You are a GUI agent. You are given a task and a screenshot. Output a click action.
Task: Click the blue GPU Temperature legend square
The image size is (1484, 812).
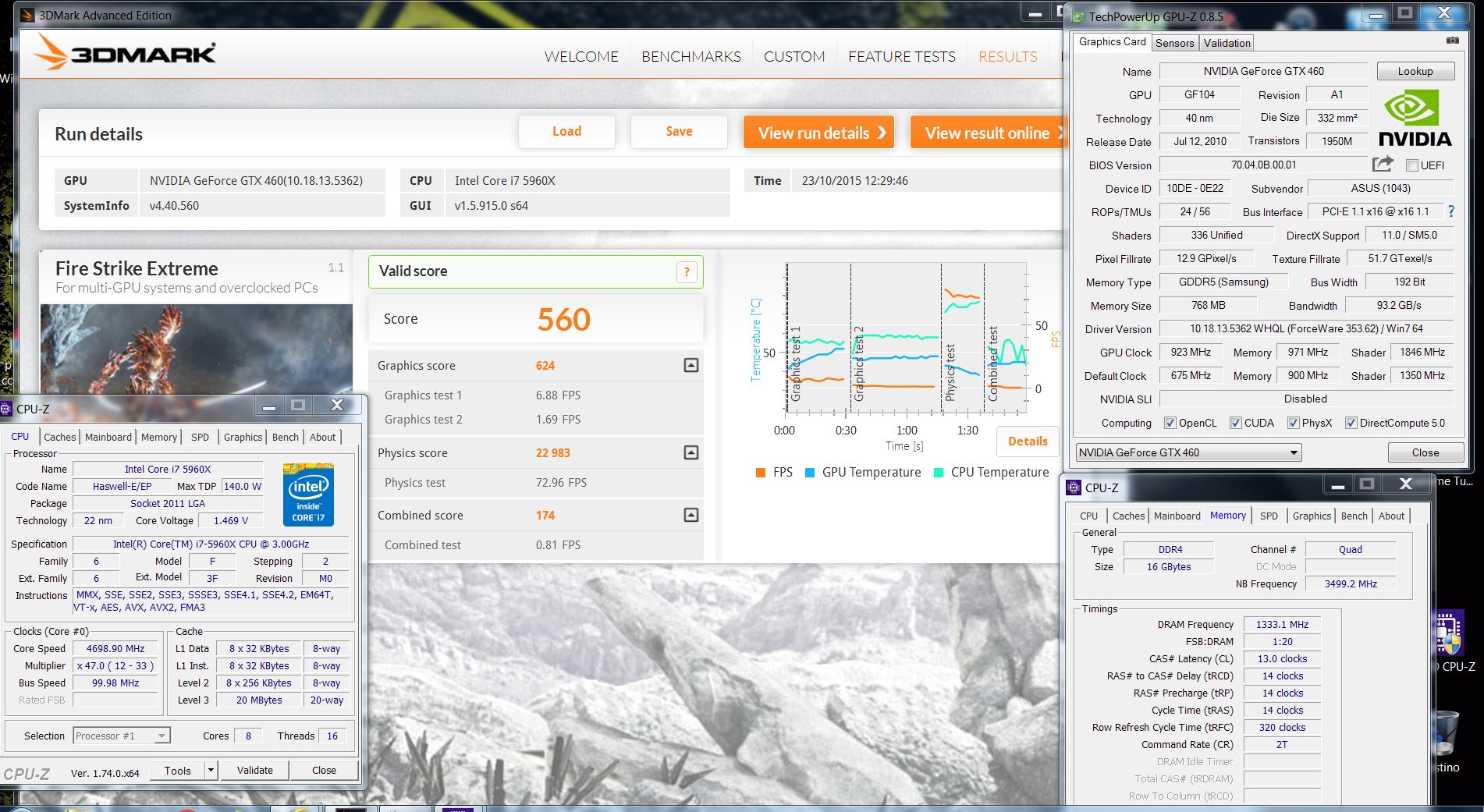pyautogui.click(x=809, y=473)
